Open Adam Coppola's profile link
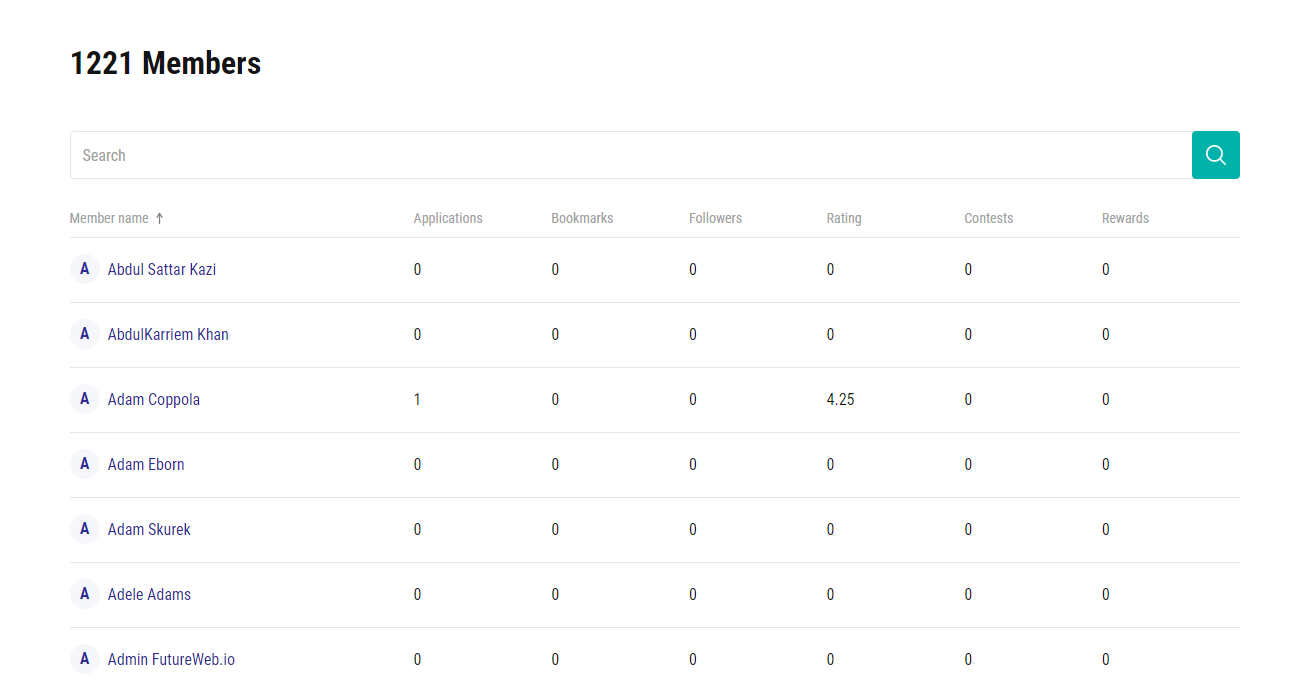 pyautogui.click(x=154, y=399)
